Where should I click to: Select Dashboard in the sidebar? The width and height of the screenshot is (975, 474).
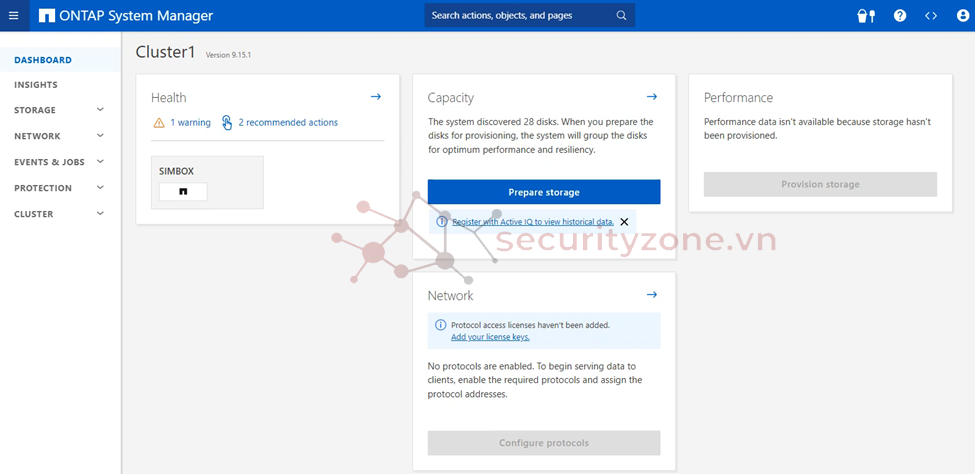click(x=43, y=60)
